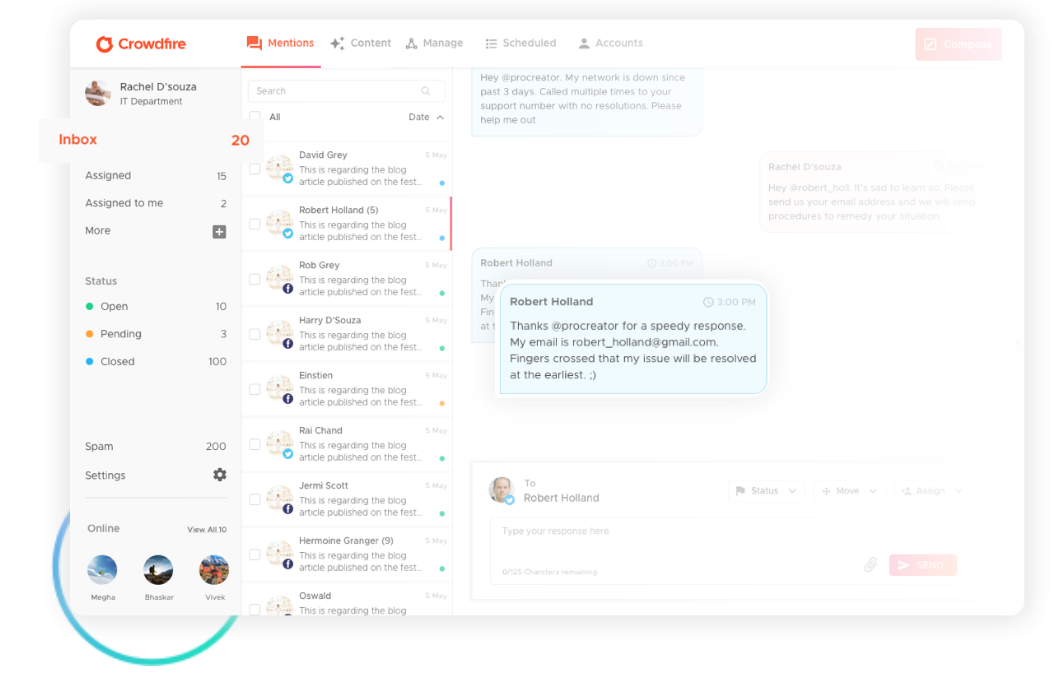This screenshot has width=1060, height=679.
Task: Open the Inbox folder
Action: tap(153, 140)
